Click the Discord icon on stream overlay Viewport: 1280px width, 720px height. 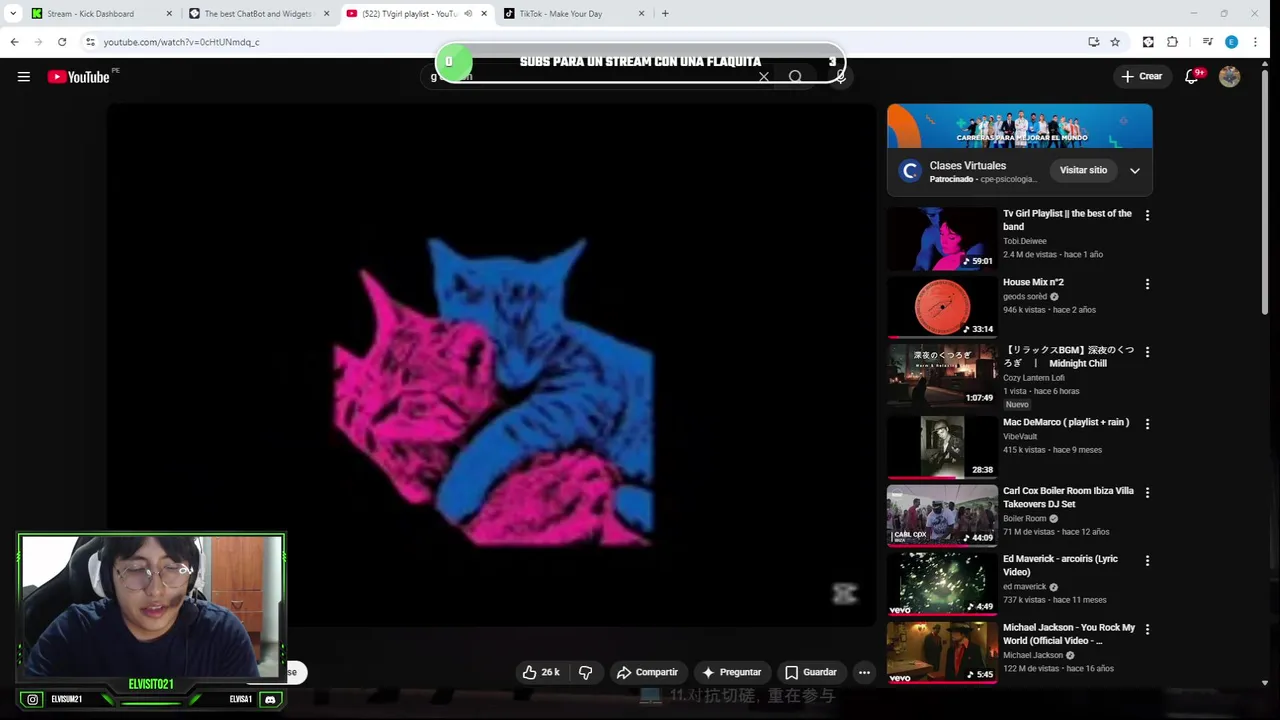point(269,700)
